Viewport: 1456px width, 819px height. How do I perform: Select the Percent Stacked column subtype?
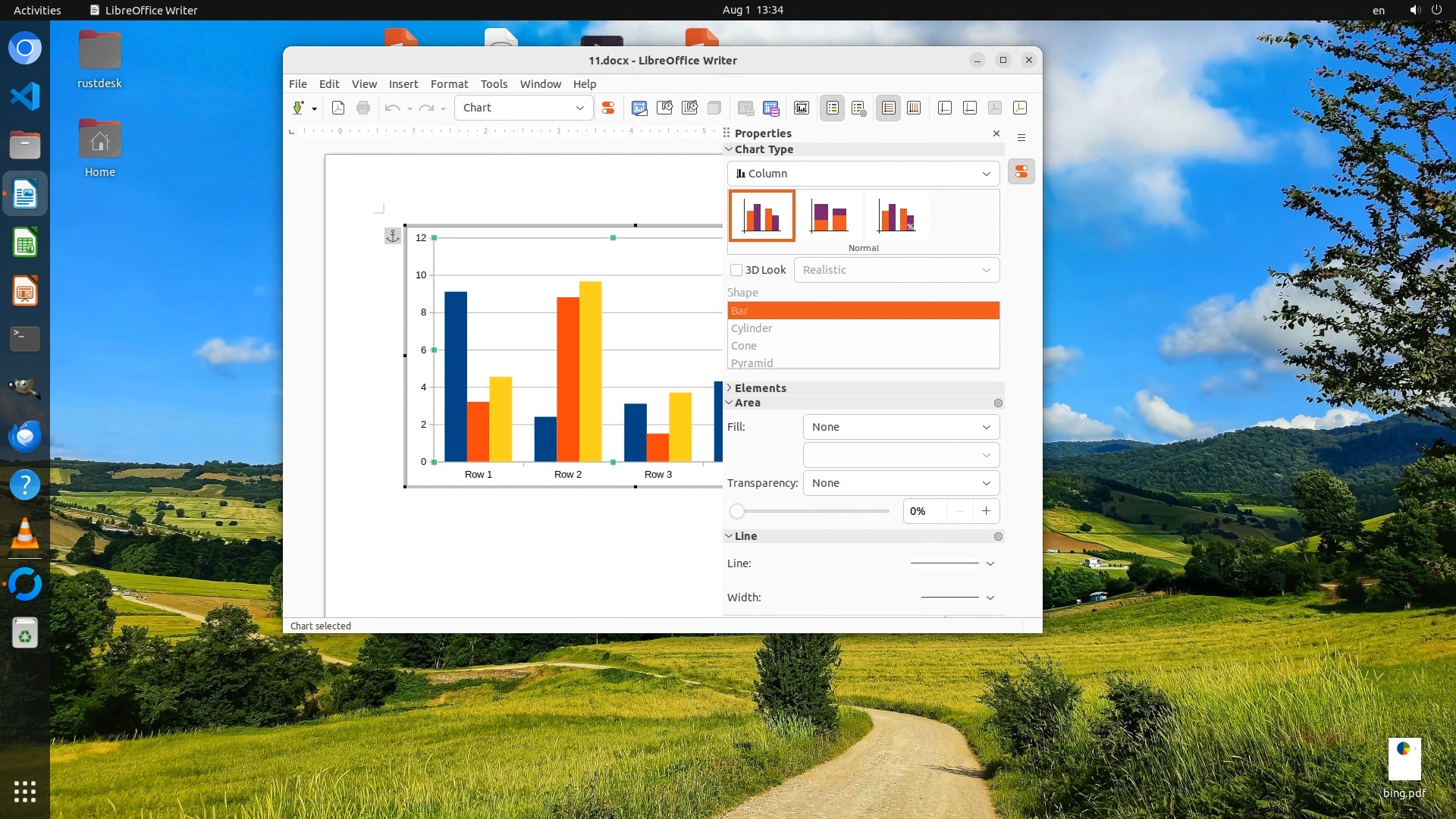click(896, 216)
